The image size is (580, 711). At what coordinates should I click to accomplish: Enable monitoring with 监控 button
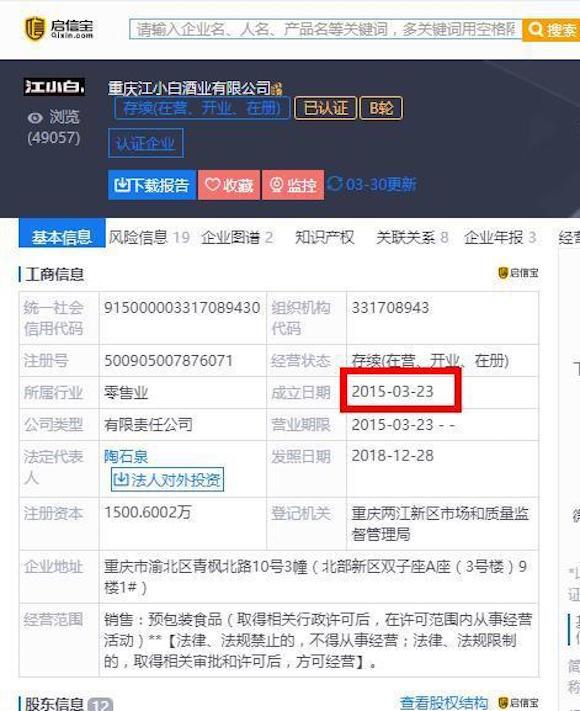click(293, 185)
